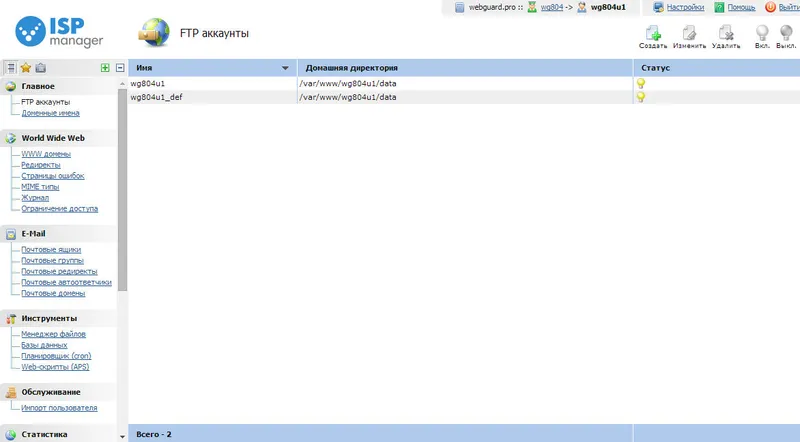Click the Помощь link
800x442 pixels.
(x=741, y=7)
